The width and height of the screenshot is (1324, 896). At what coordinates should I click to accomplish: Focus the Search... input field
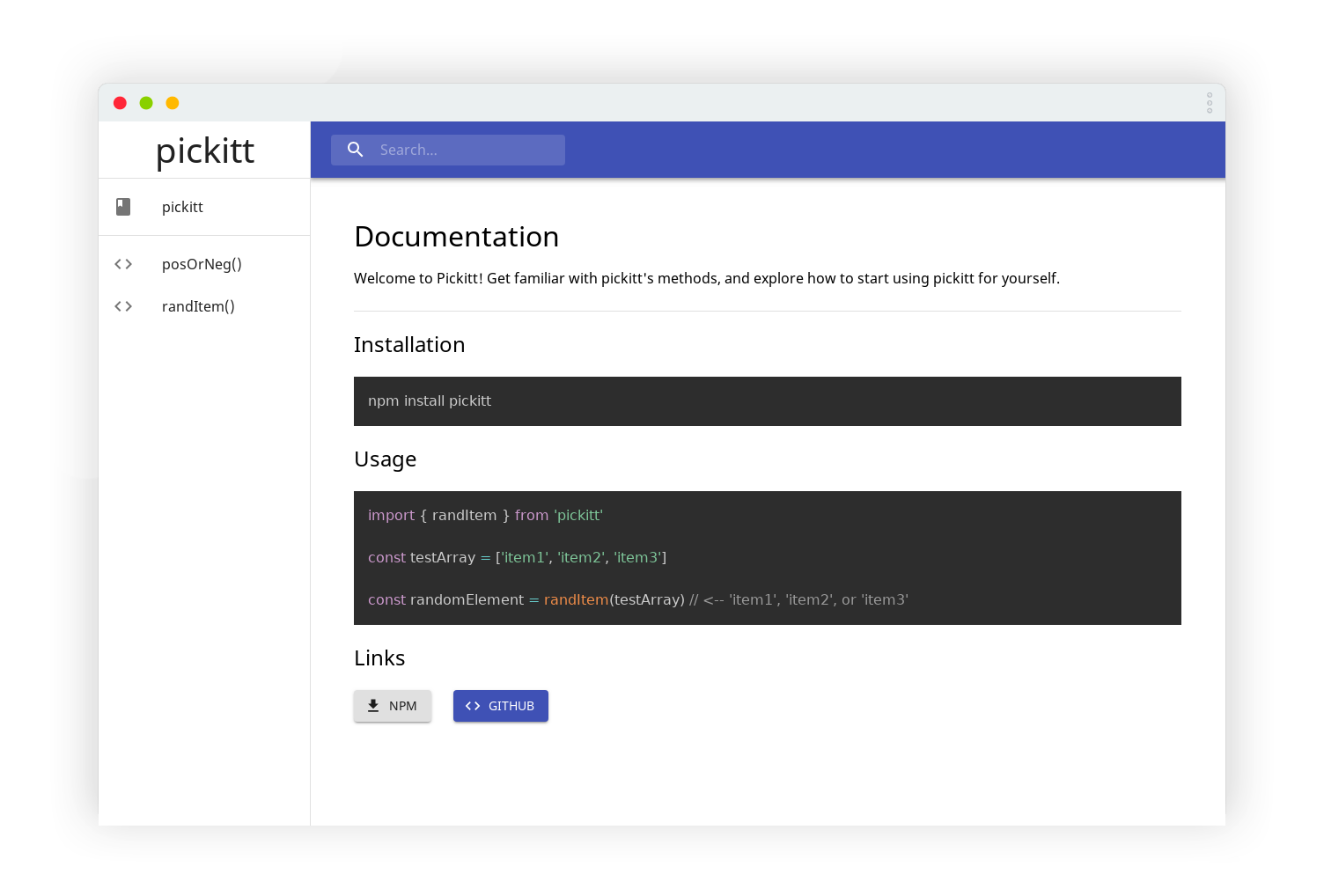click(x=448, y=150)
